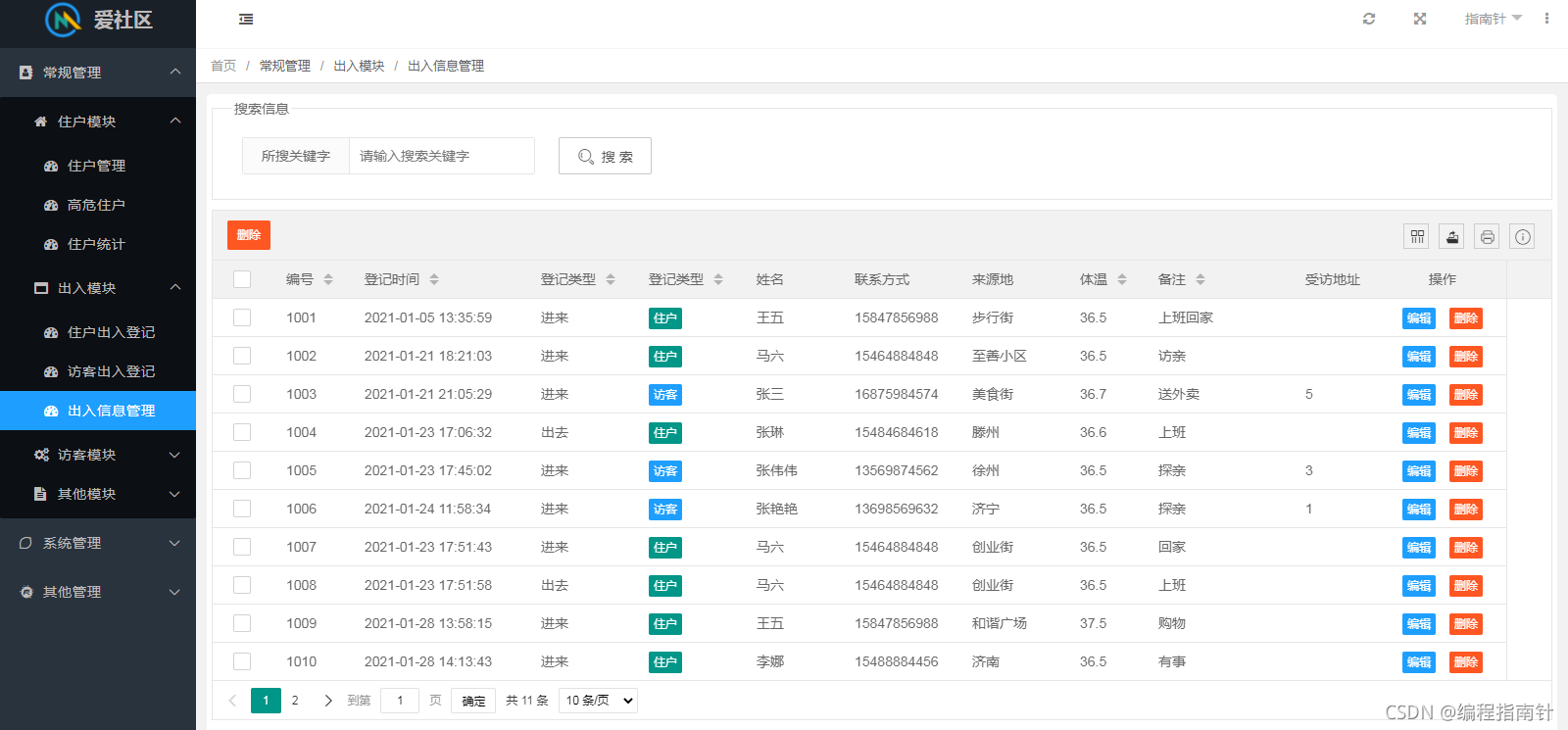Sort by 编号 column arrows

pos(328,279)
